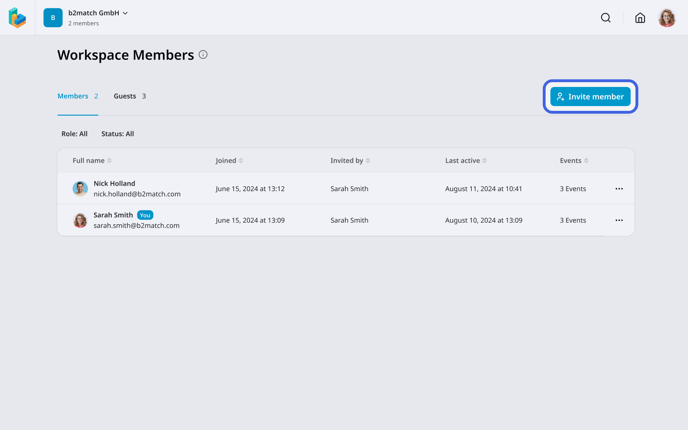Open Sarah Smith's name link
The image size is (688, 430).
tap(113, 215)
